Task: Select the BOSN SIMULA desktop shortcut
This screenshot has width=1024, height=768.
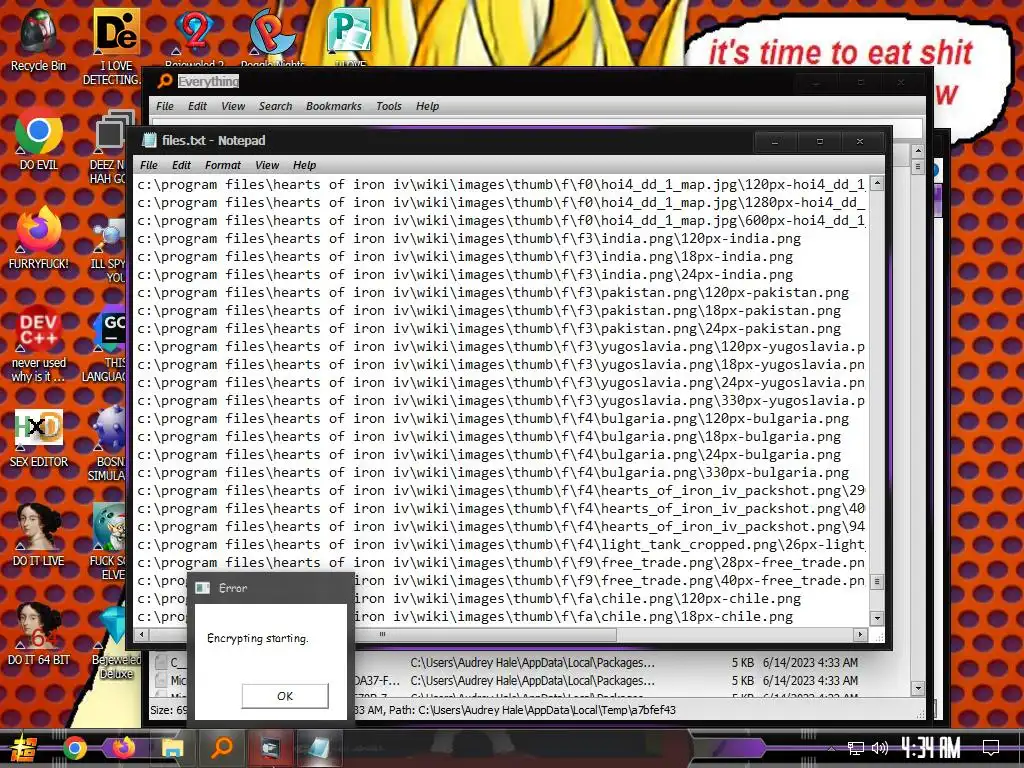Action: click(108, 444)
